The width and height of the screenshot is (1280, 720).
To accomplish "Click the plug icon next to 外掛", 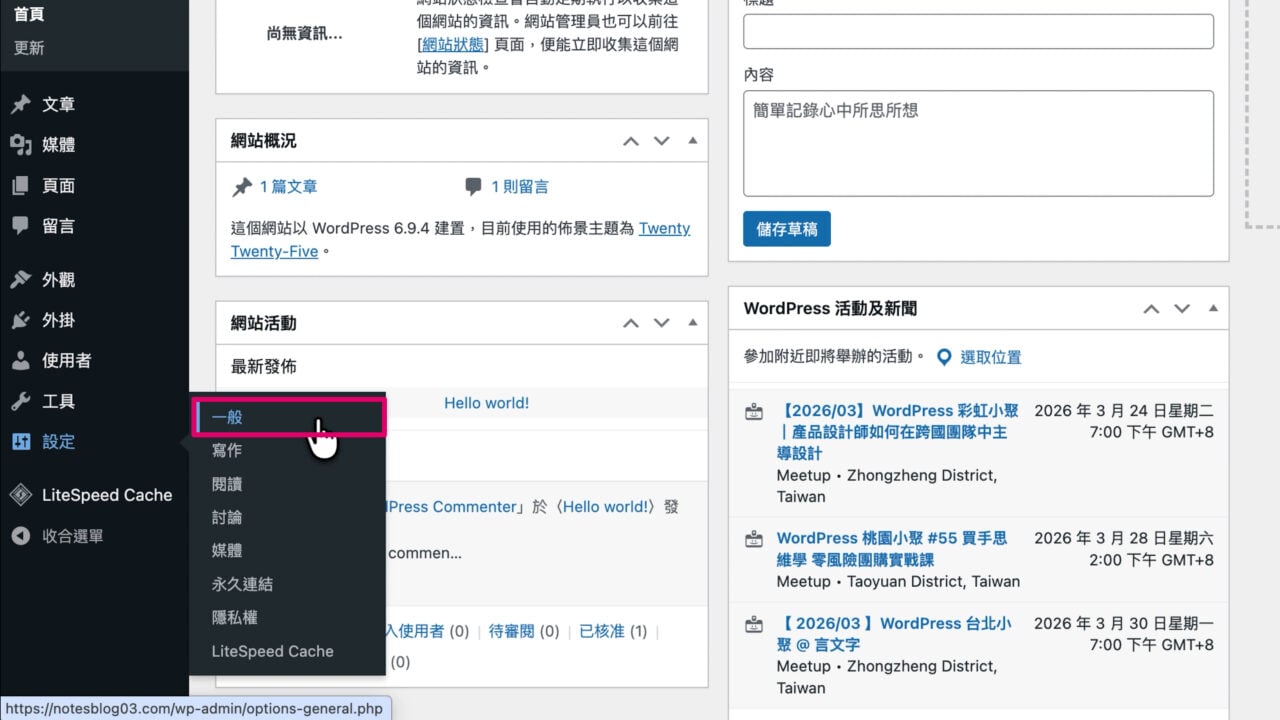I will point(21,321).
